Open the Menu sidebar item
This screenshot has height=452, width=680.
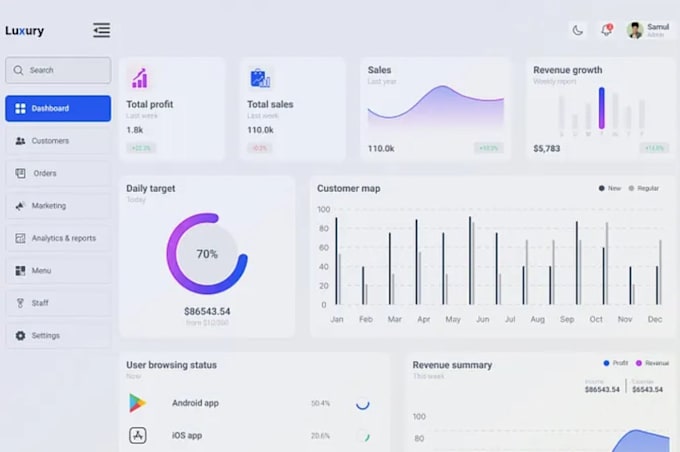tap(58, 271)
